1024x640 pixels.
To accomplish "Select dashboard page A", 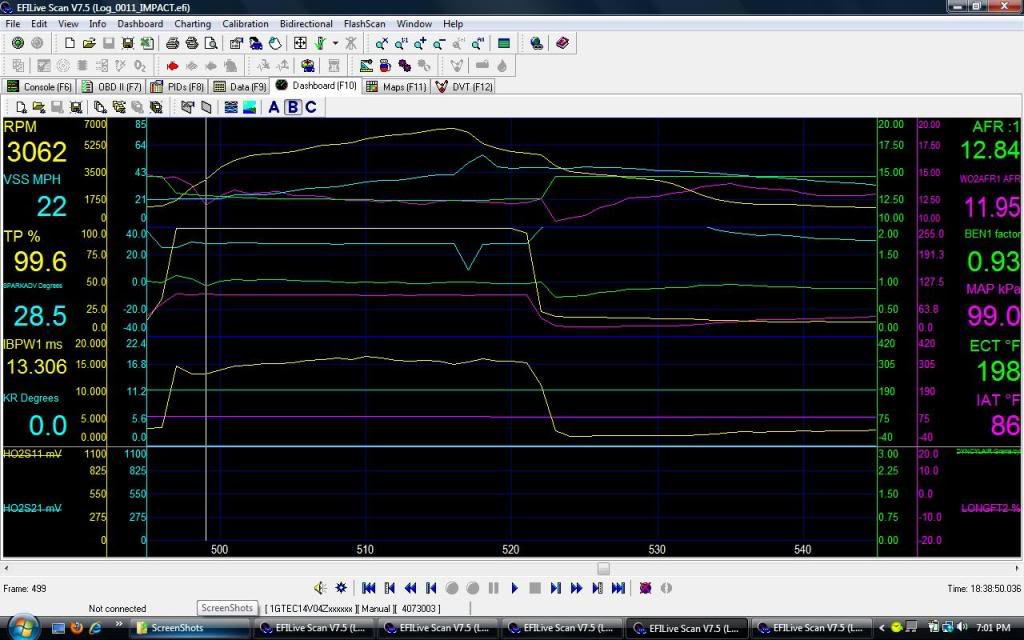I will click(x=274, y=107).
